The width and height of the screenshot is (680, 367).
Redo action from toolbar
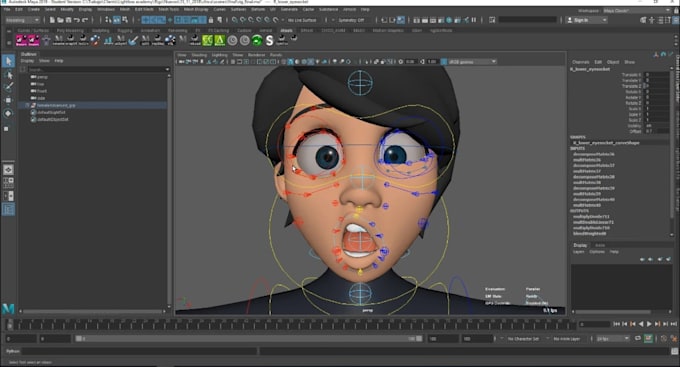point(85,20)
